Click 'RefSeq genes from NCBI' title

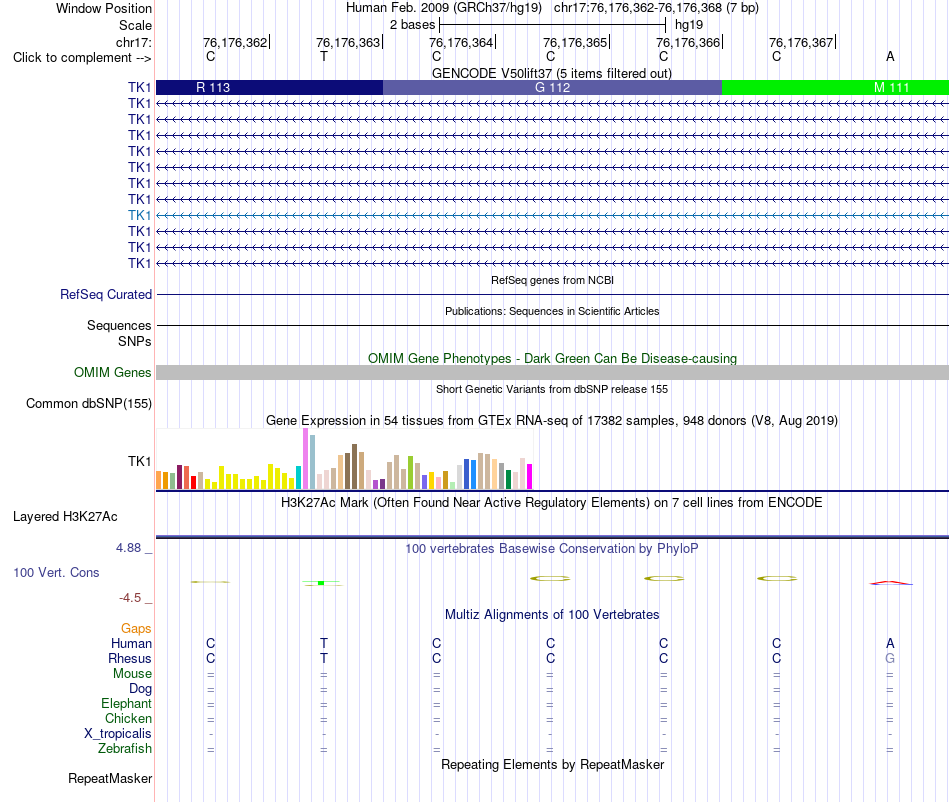(552, 280)
